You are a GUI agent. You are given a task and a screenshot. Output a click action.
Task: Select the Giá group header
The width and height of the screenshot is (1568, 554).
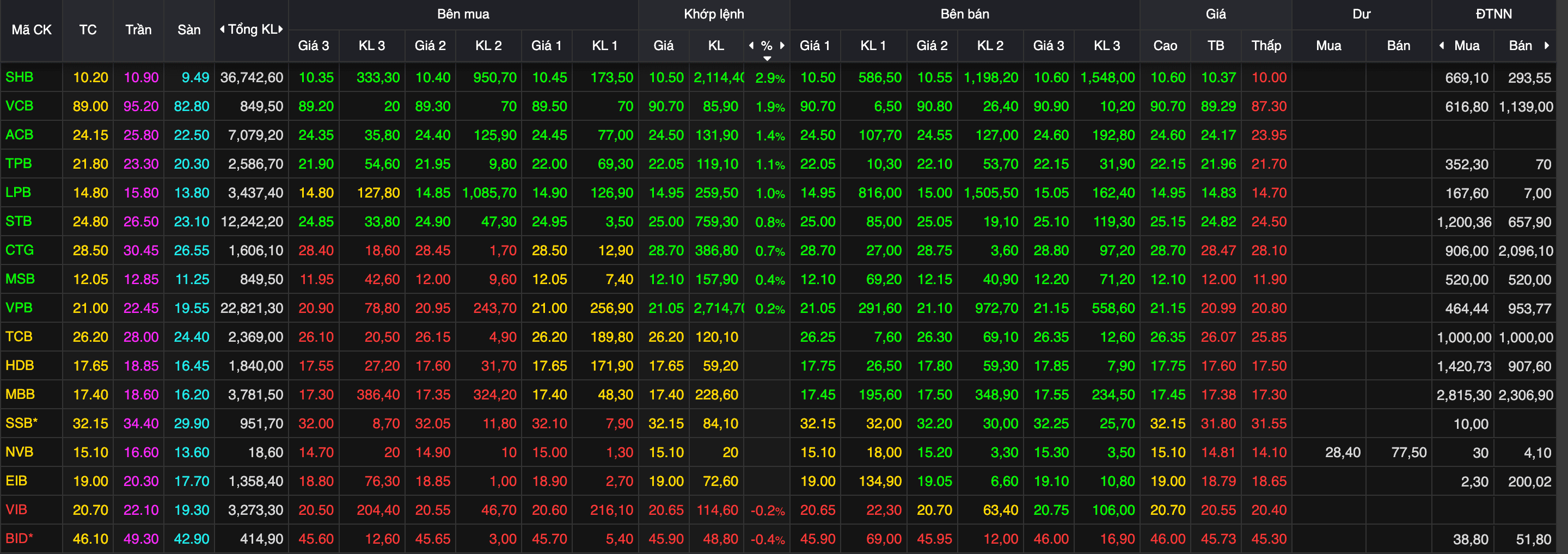1216,14
